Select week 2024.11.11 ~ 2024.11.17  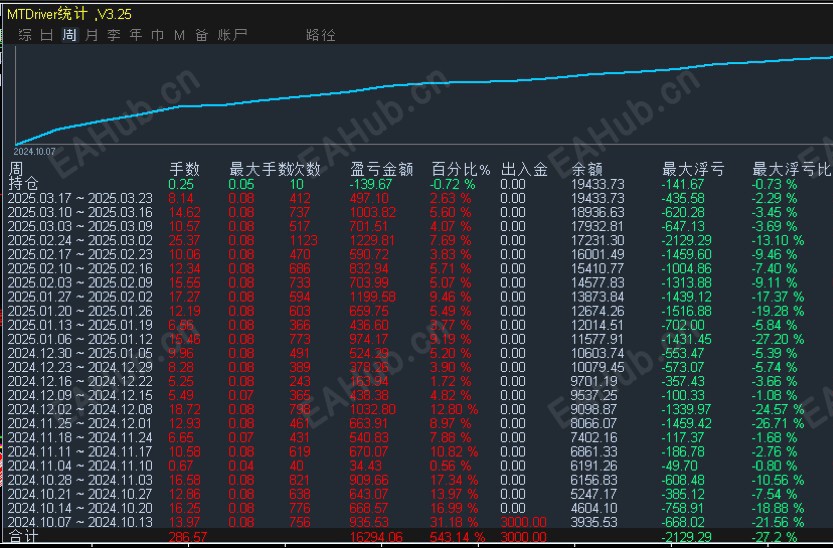(80, 451)
